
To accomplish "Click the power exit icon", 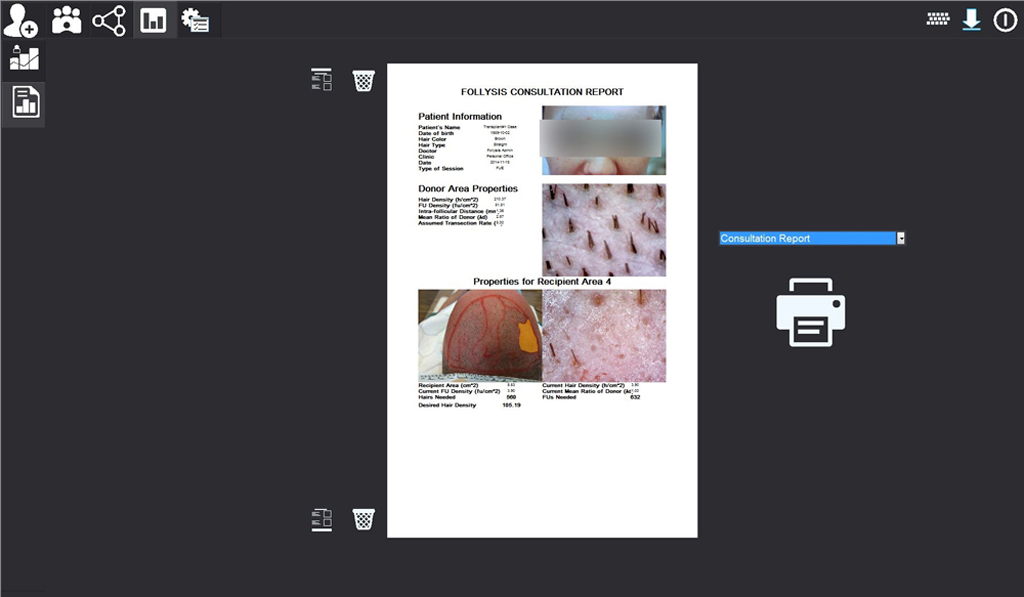I will coord(1005,20).
